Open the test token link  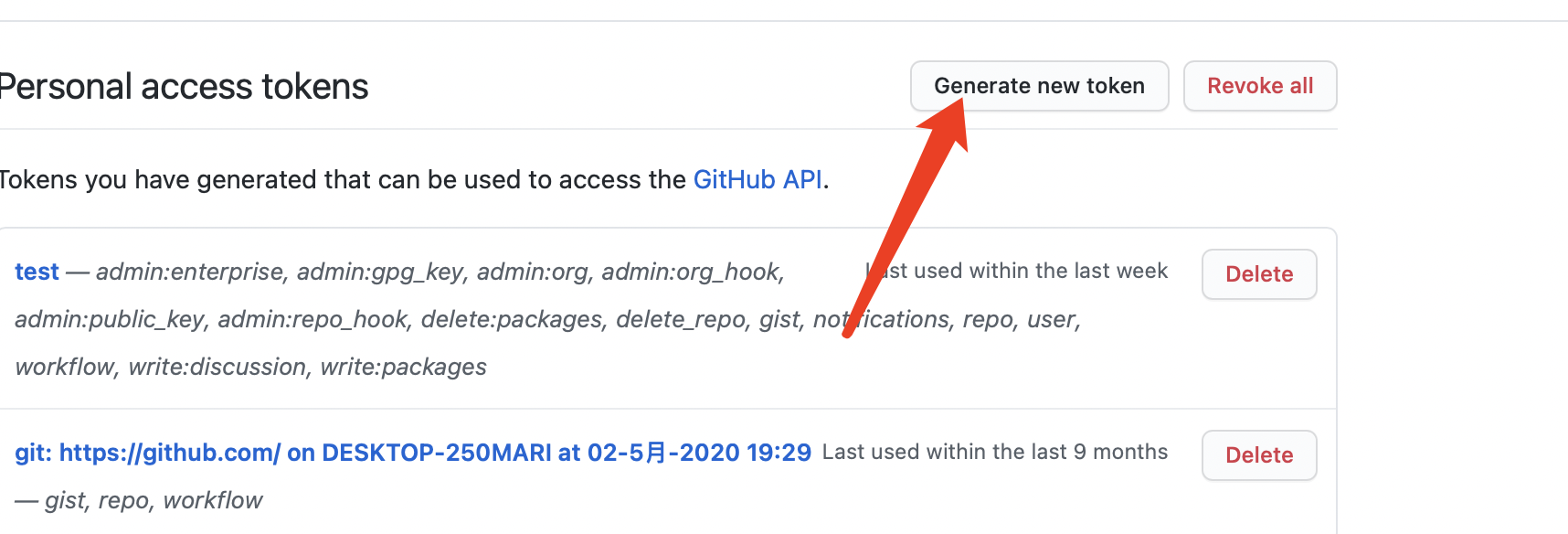(37, 272)
